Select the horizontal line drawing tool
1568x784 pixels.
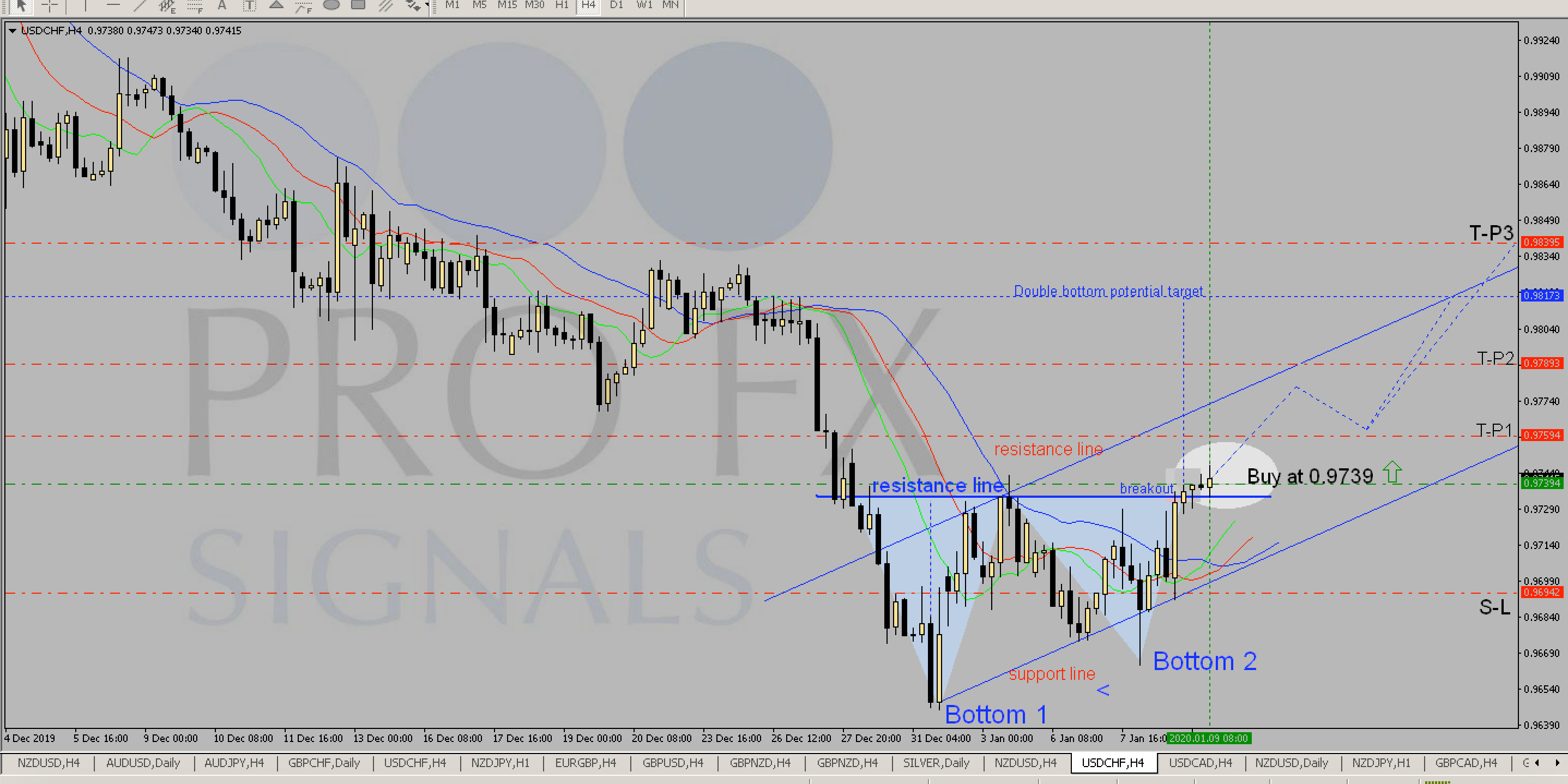[x=113, y=5]
